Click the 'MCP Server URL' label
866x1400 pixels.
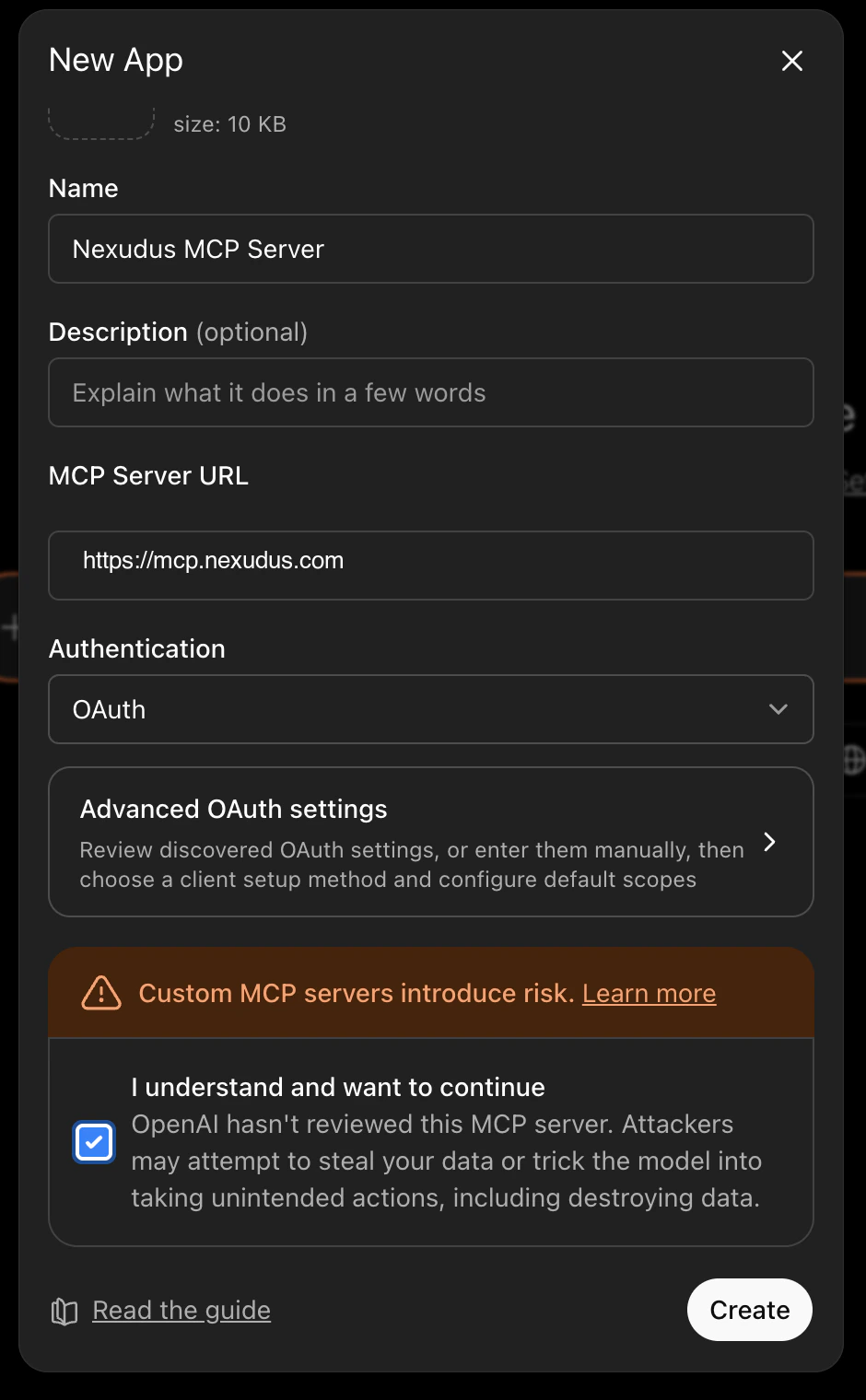(x=148, y=475)
